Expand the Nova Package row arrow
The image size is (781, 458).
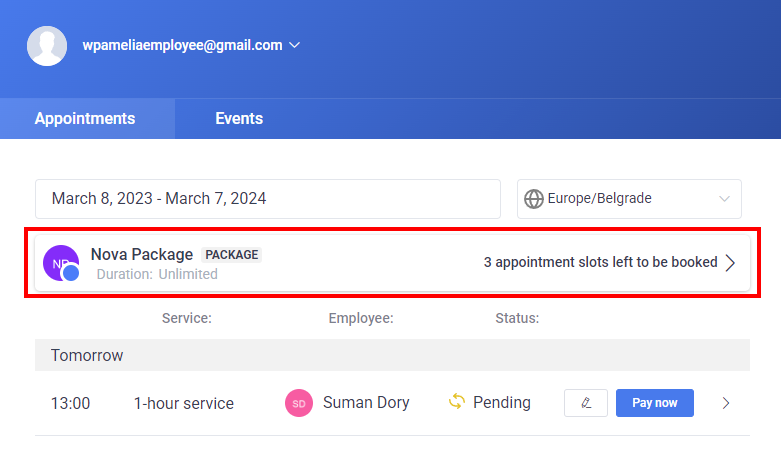pos(731,263)
